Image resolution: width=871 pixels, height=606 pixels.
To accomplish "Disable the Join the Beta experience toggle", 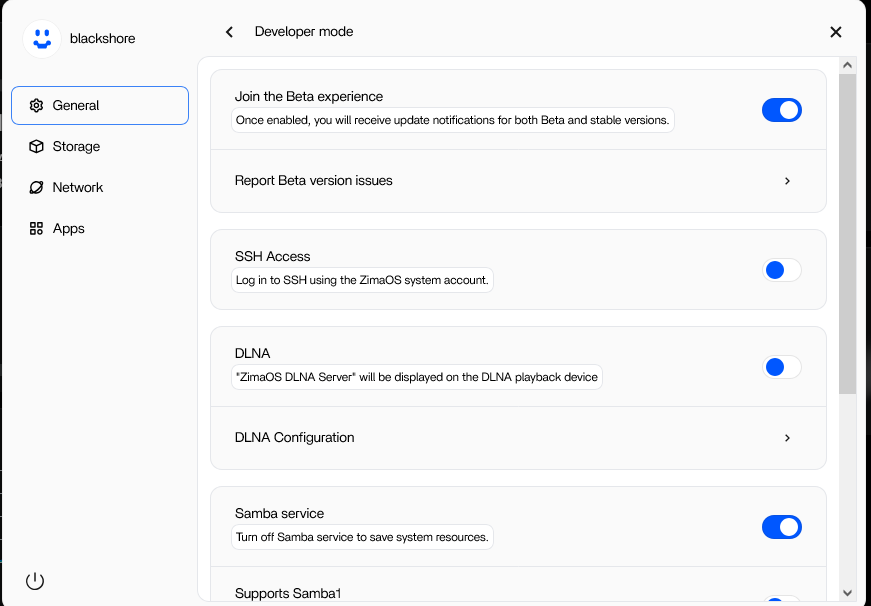I will pyautogui.click(x=782, y=110).
